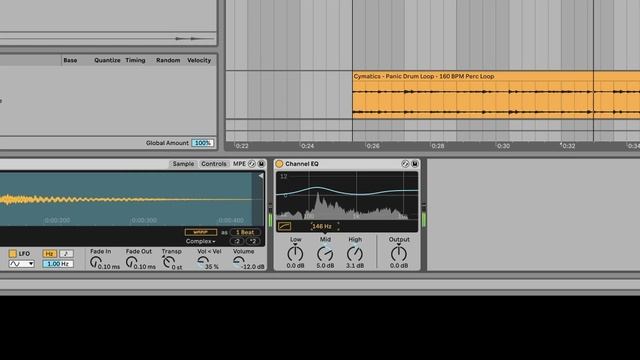Image resolution: width=640 pixels, height=360 pixels.
Task: Select the Cymatics Panic Drum Loop clip
Action: coord(496,95)
